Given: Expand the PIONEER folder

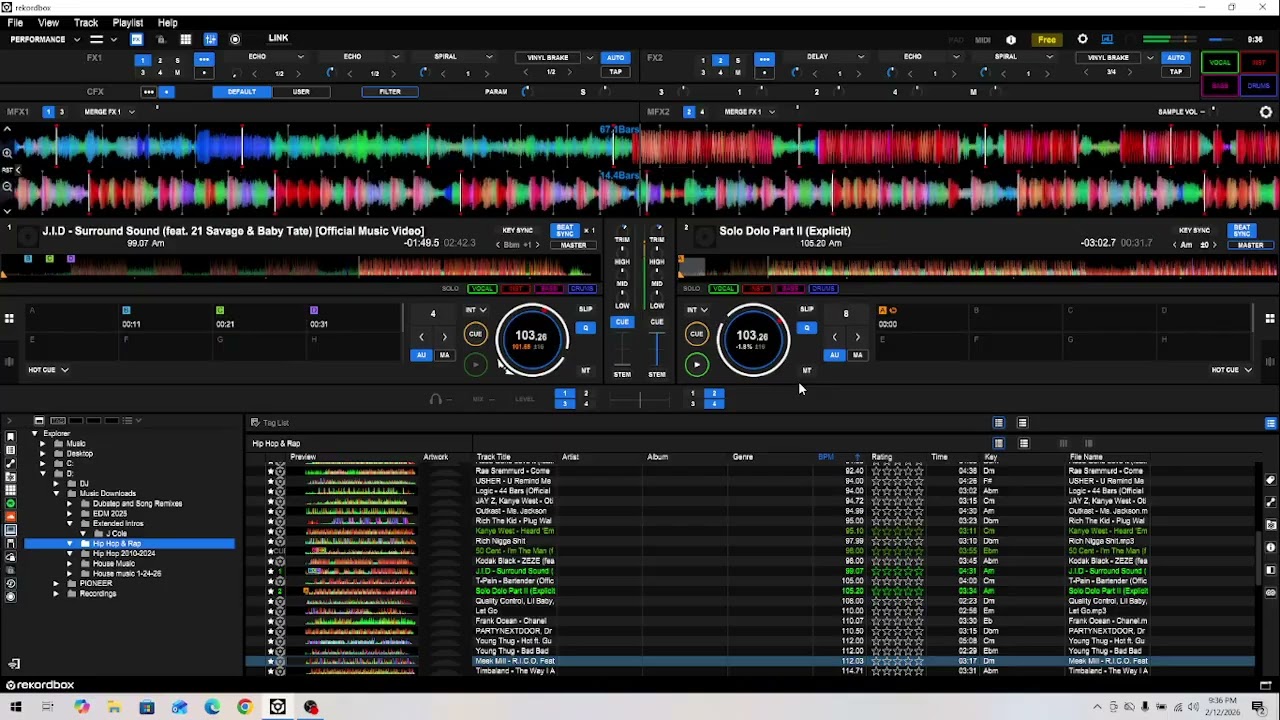Looking at the screenshot, I should pyautogui.click(x=57, y=584).
